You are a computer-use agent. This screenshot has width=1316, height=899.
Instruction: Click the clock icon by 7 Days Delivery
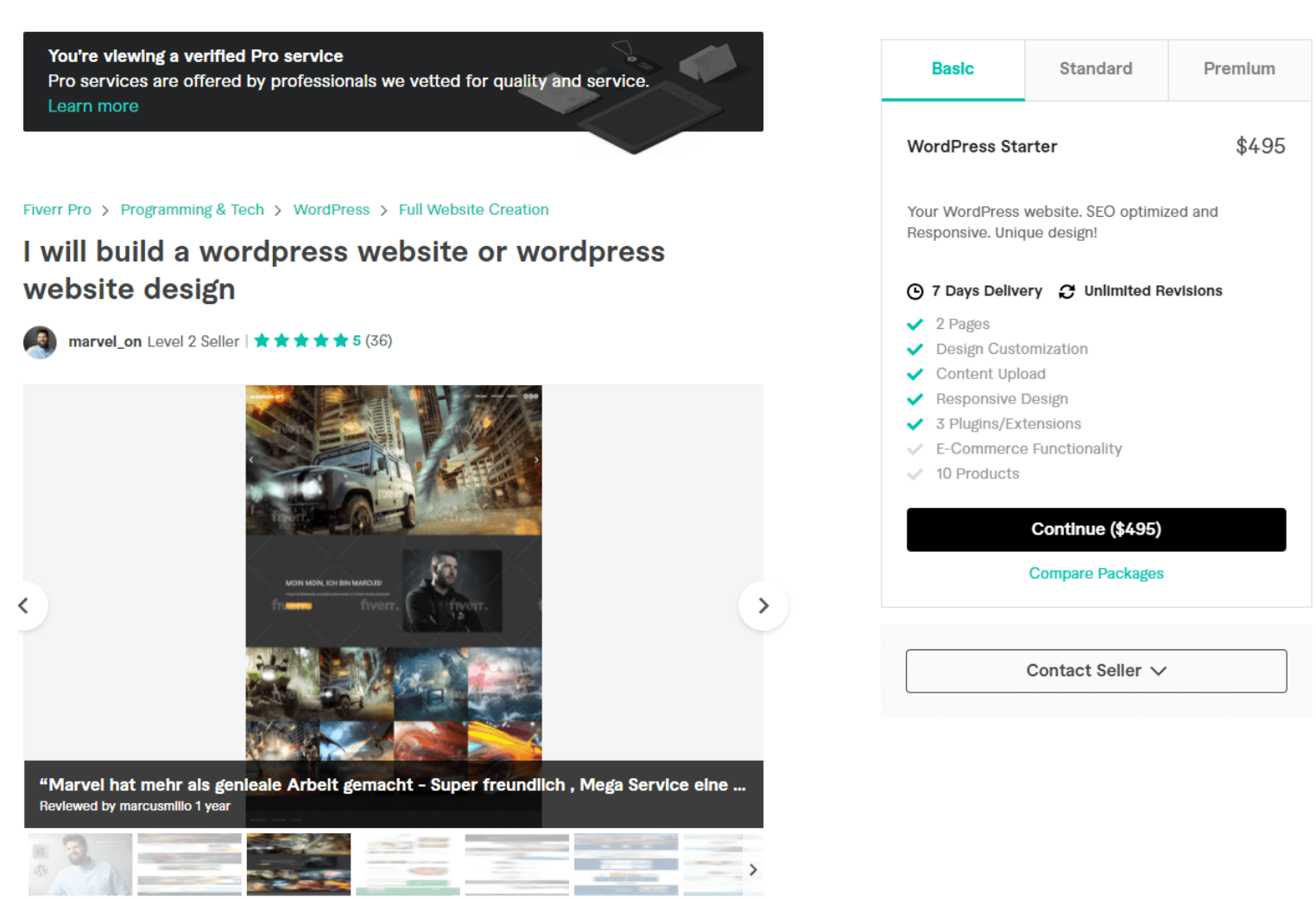[915, 292]
